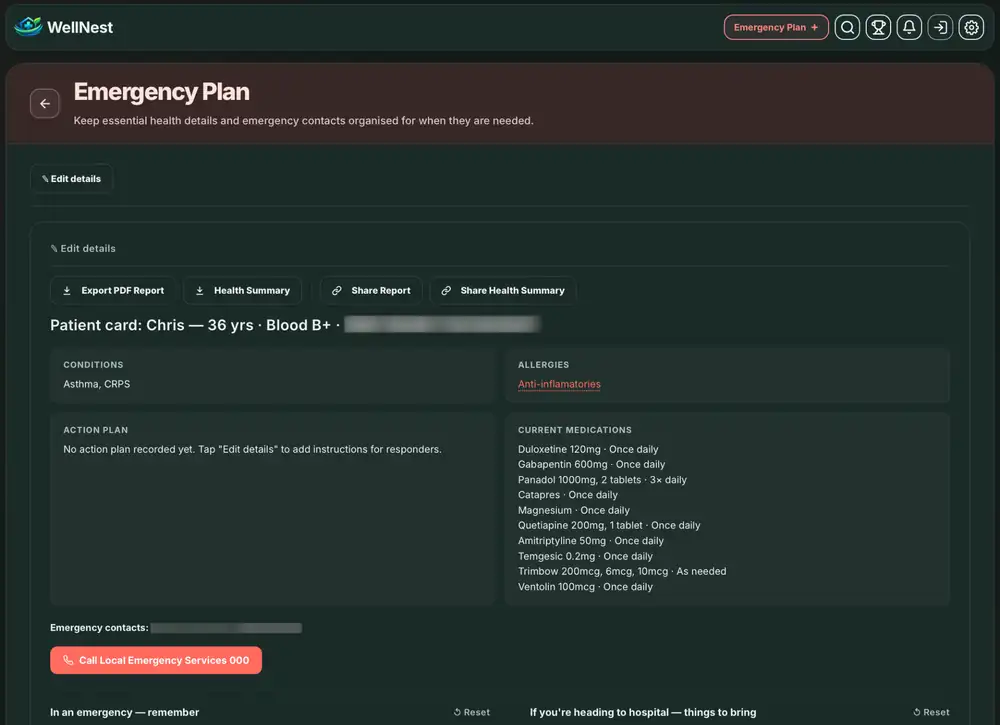This screenshot has height=725, width=1000.
Task: Select the Quetiapine 200mg medication line
Action: 609,525
